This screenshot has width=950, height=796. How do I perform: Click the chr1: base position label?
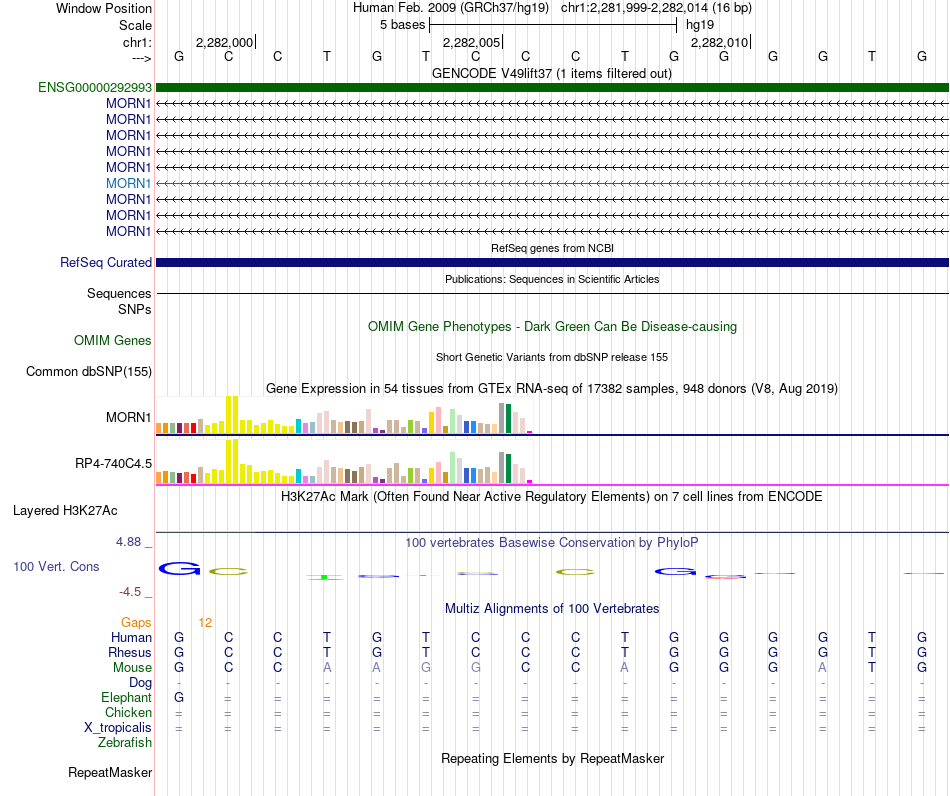[137, 42]
